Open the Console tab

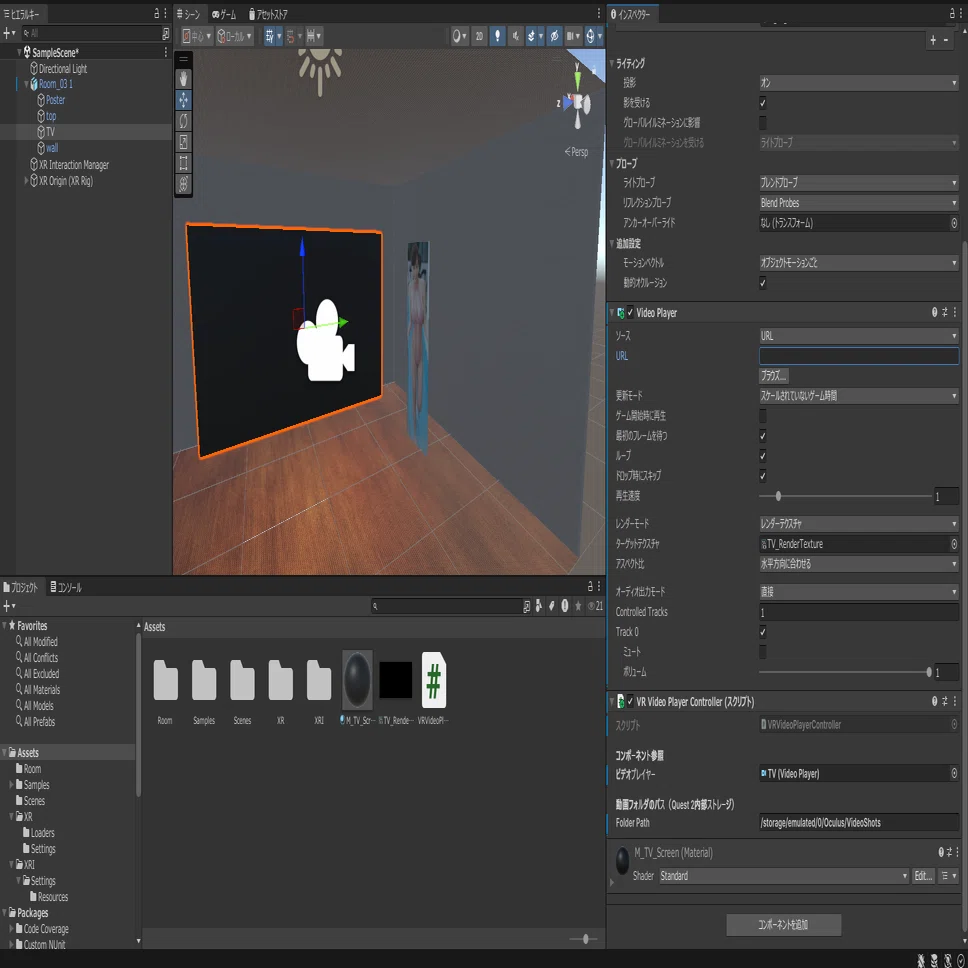65,588
